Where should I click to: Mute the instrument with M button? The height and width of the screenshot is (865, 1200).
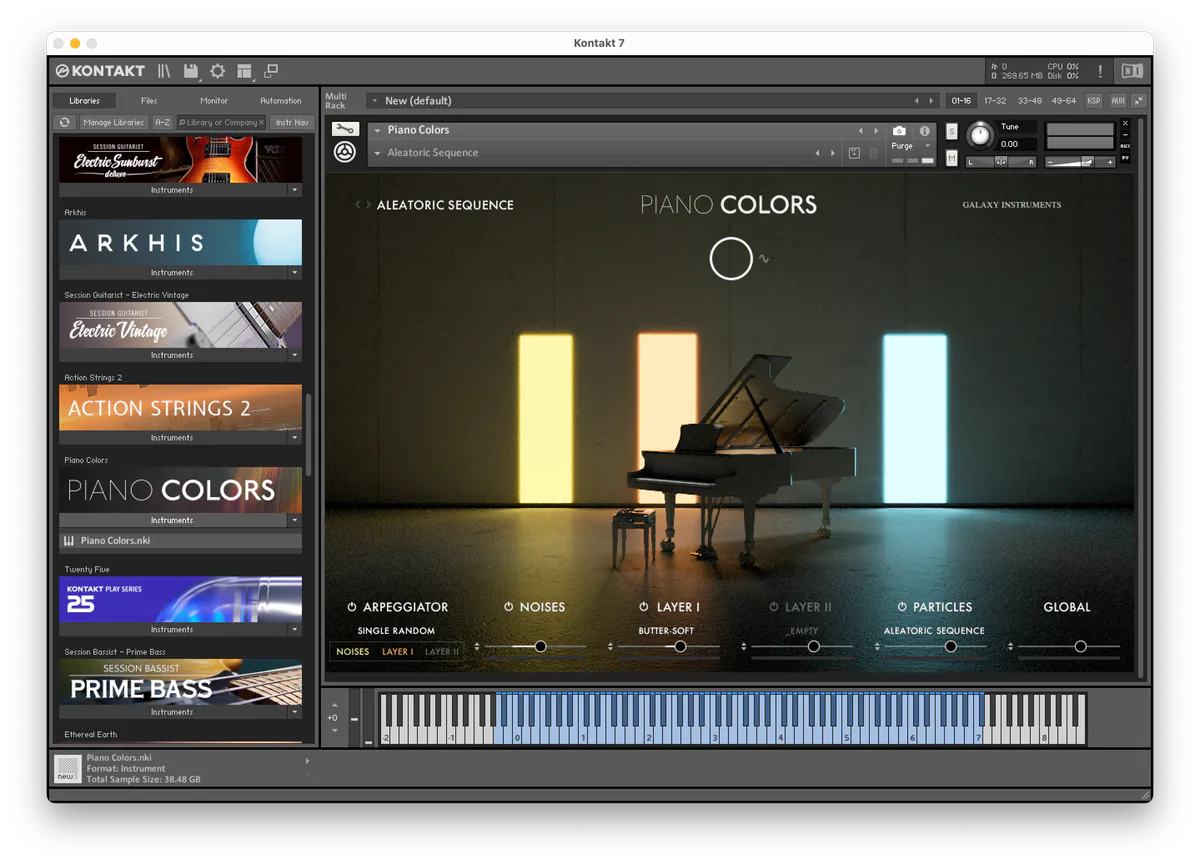(951, 159)
